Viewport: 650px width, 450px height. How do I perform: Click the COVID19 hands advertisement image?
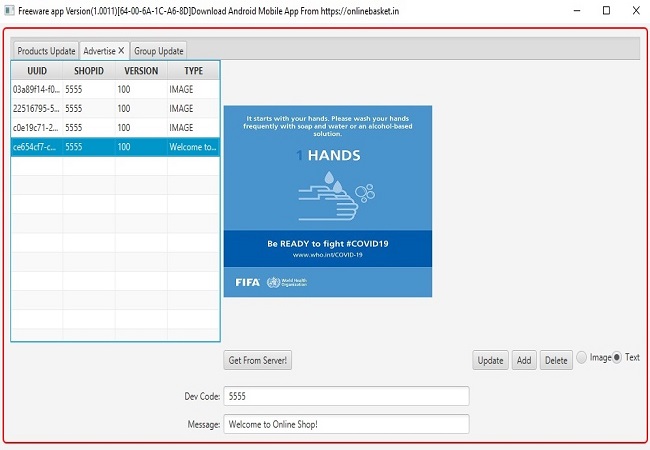click(x=328, y=201)
